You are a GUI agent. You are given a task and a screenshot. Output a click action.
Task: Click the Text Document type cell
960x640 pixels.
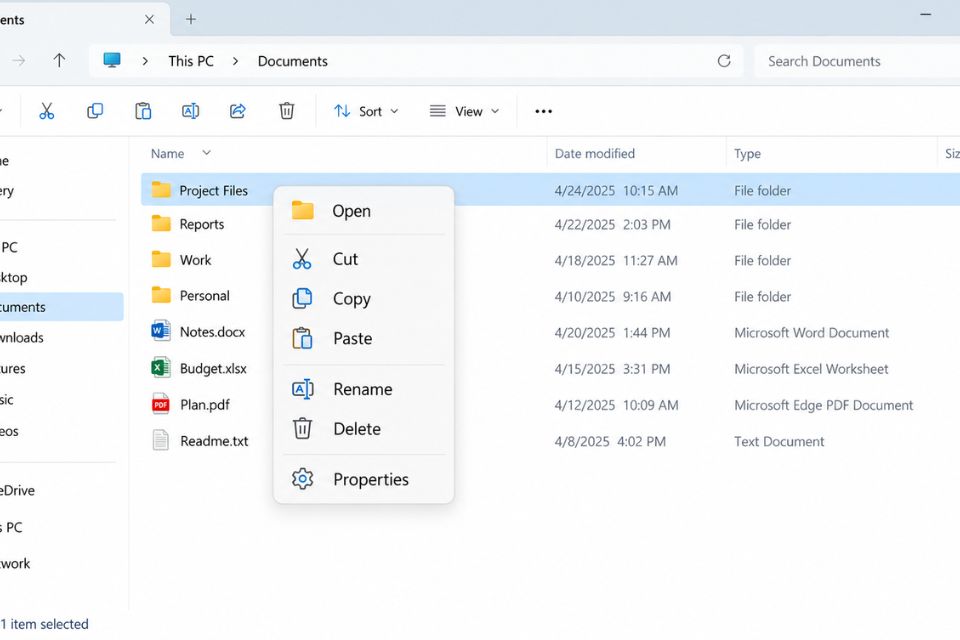[779, 441]
